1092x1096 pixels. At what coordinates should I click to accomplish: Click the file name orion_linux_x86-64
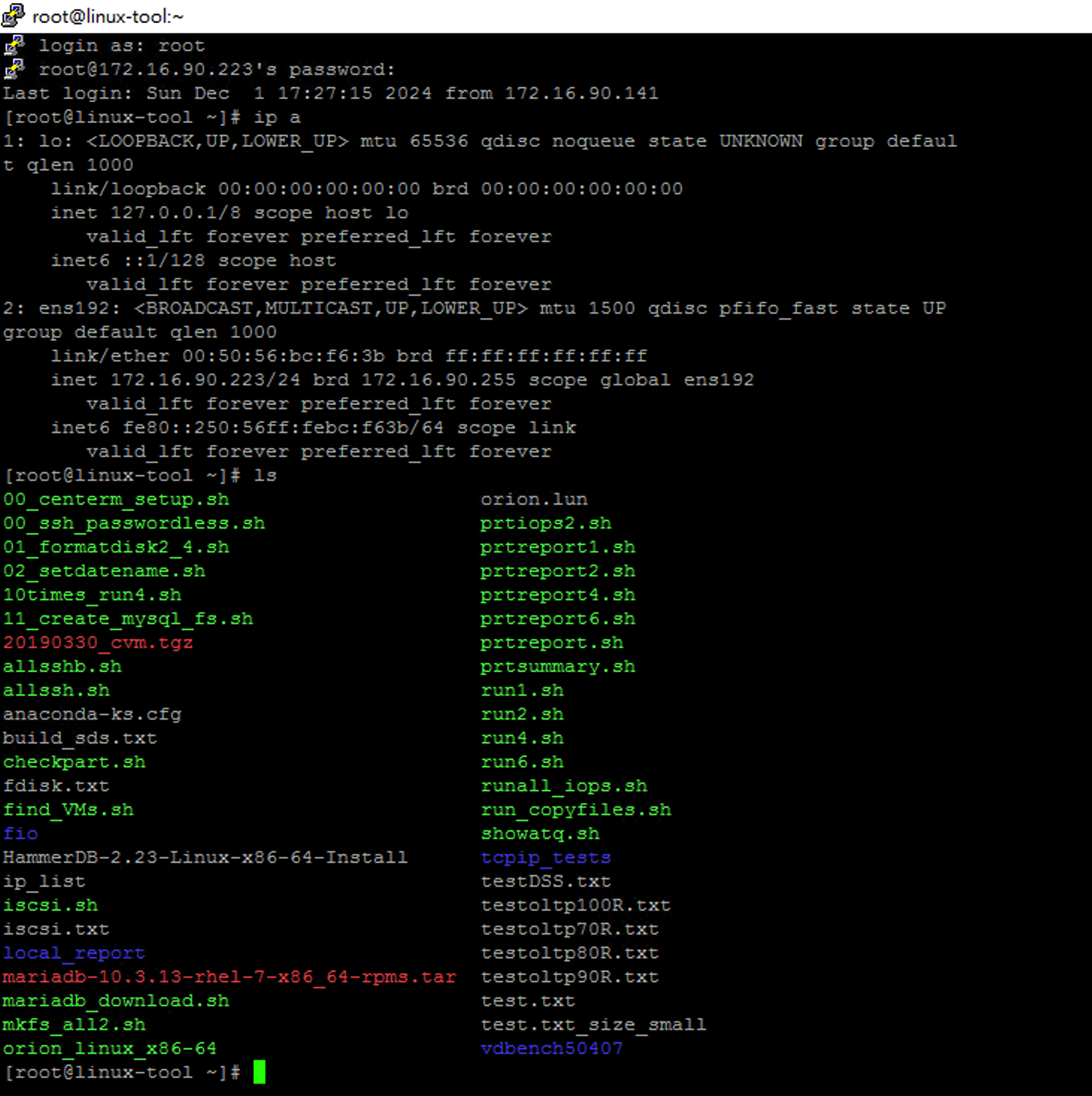tap(110, 1049)
